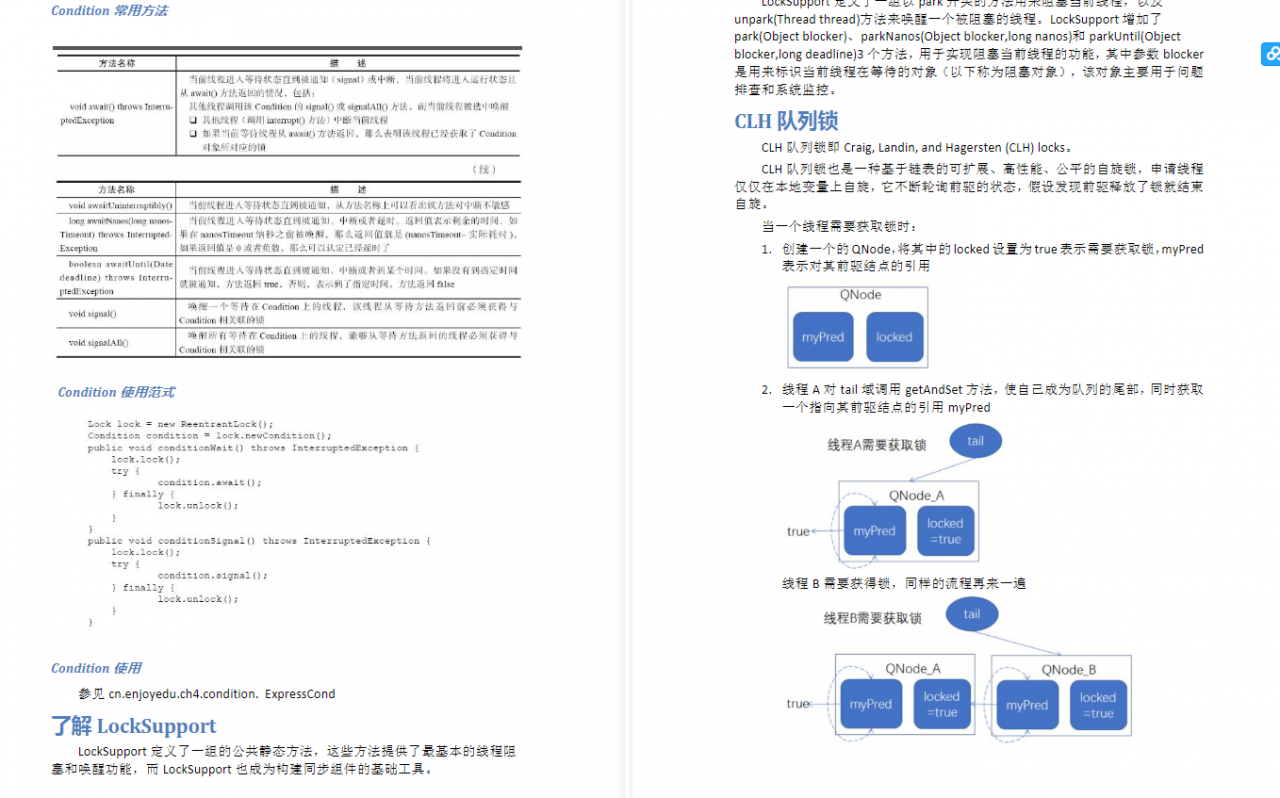
Task: Click the locked=true box in QNode_A
Action: point(945,530)
